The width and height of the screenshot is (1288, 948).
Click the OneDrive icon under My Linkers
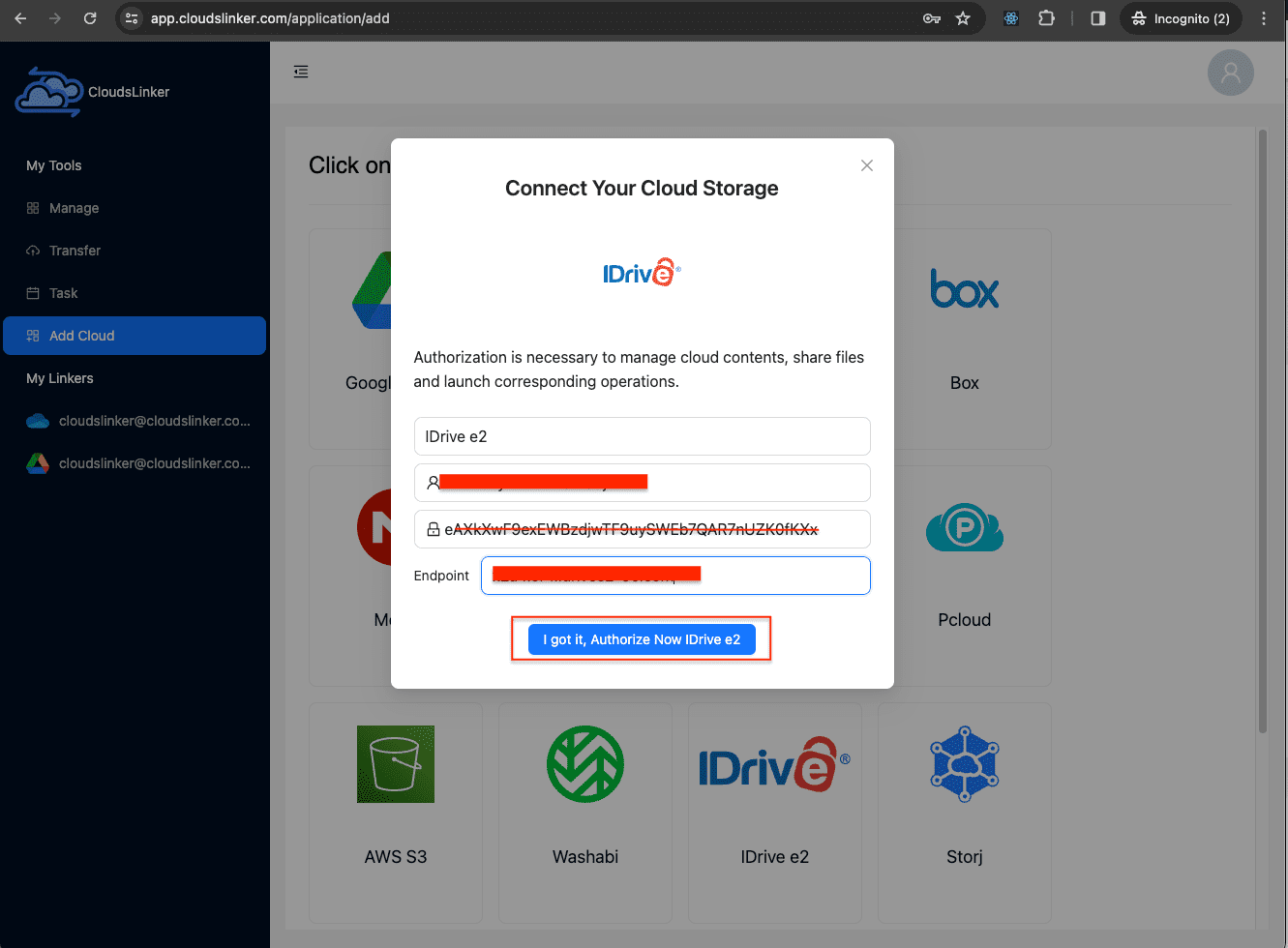38,421
